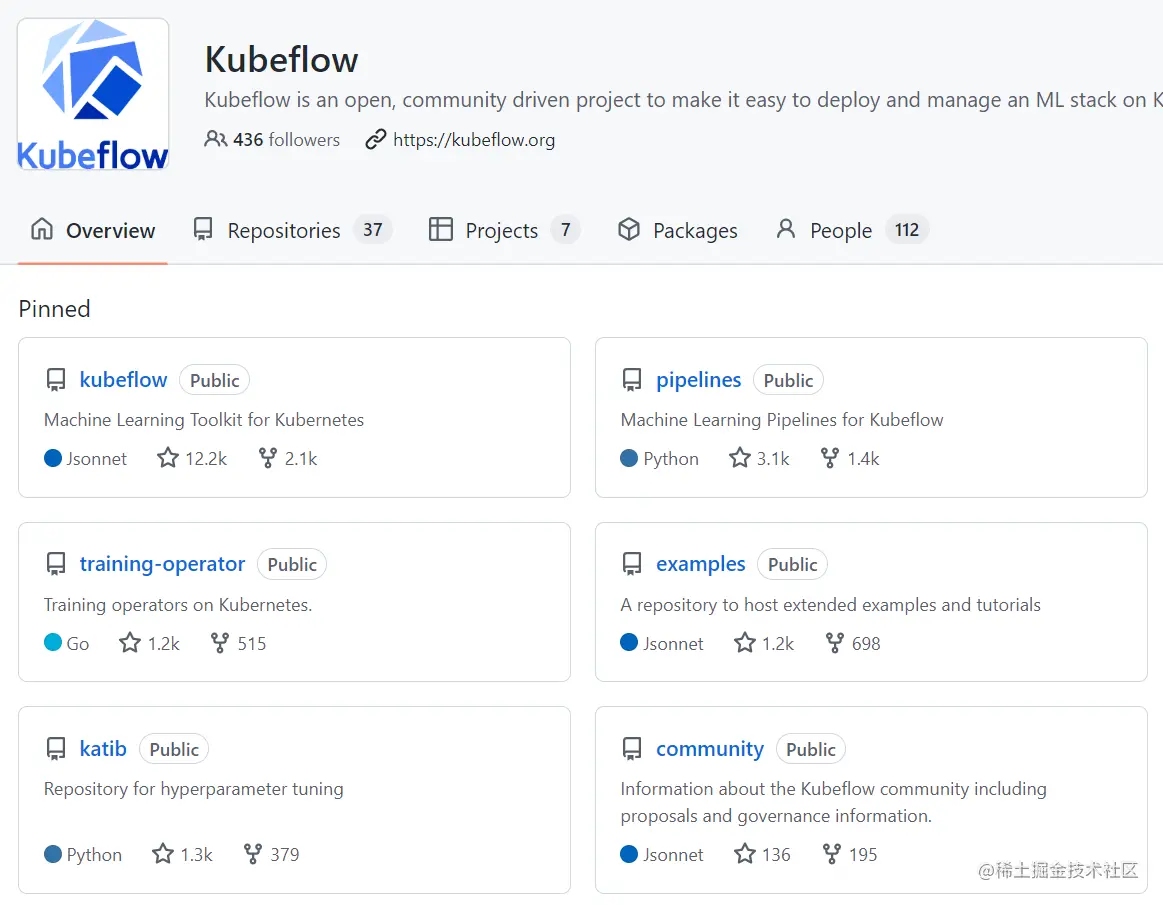
Task: Click the fork icon on examples repo
Action: 834,643
